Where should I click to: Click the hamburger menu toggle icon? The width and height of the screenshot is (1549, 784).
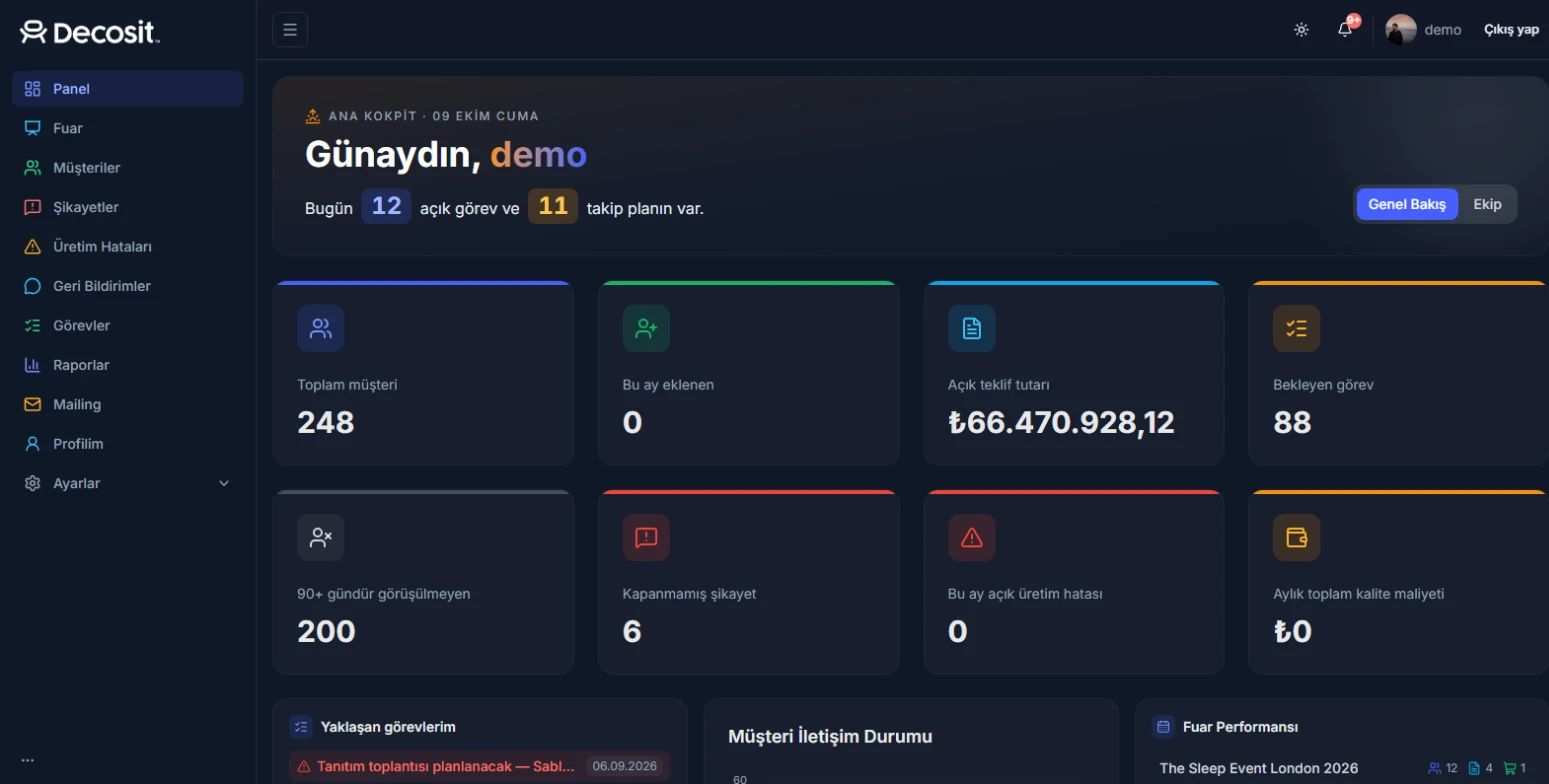[x=290, y=30]
